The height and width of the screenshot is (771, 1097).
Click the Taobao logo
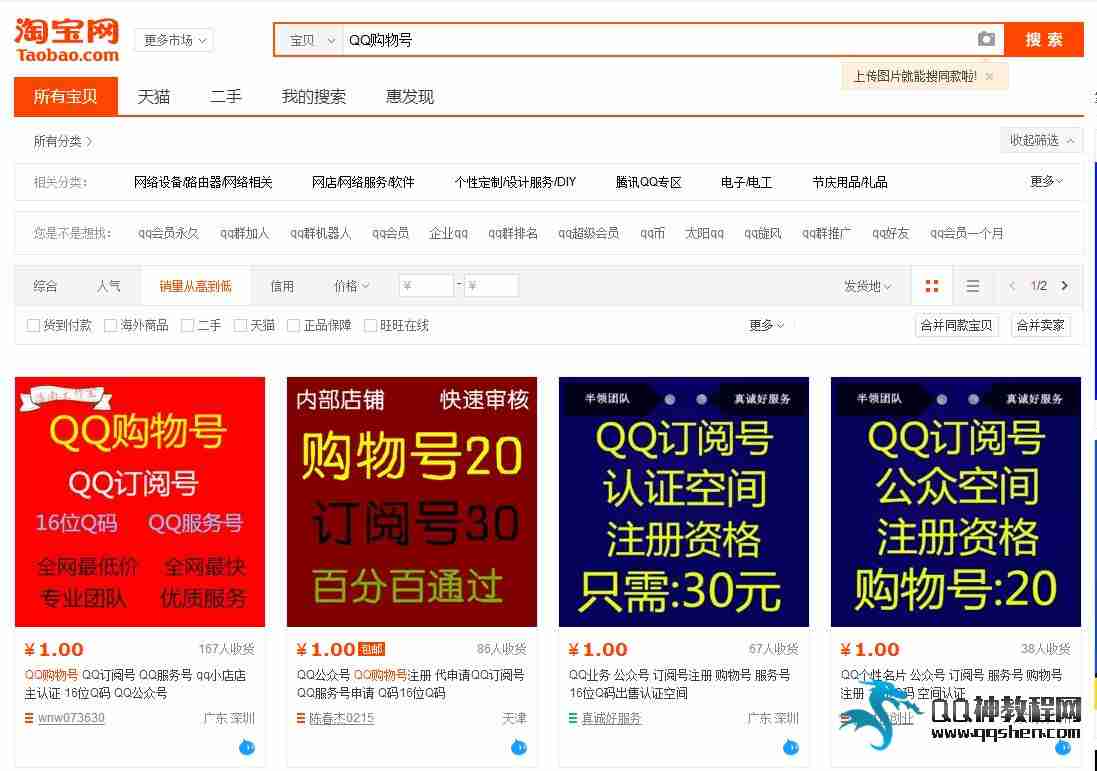point(66,41)
